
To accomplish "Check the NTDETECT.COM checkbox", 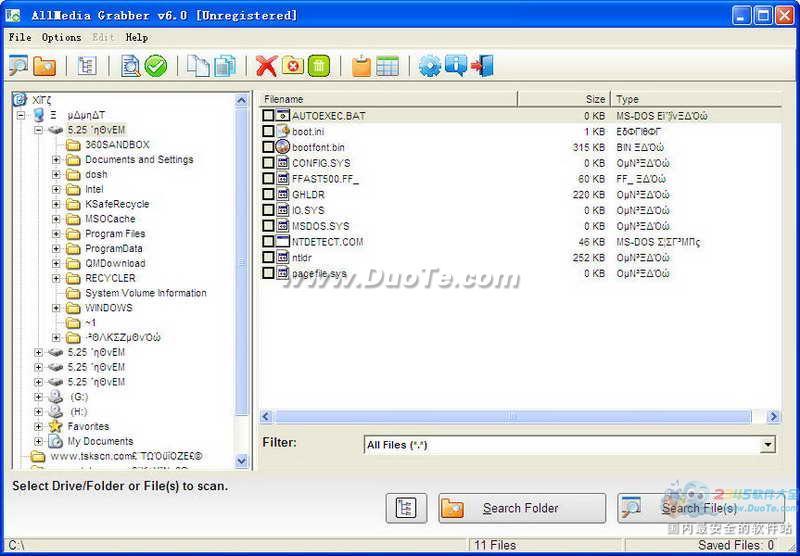I will [268, 241].
